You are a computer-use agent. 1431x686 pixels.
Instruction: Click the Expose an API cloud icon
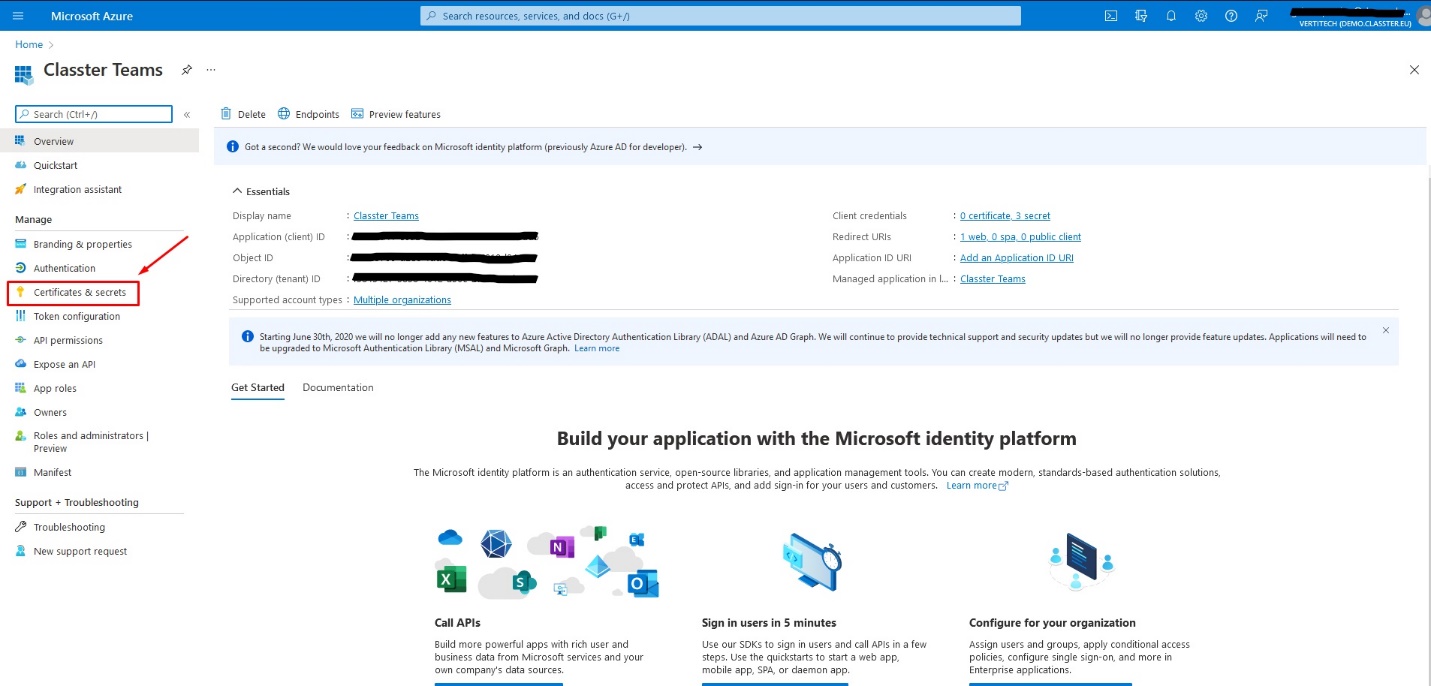click(21, 364)
